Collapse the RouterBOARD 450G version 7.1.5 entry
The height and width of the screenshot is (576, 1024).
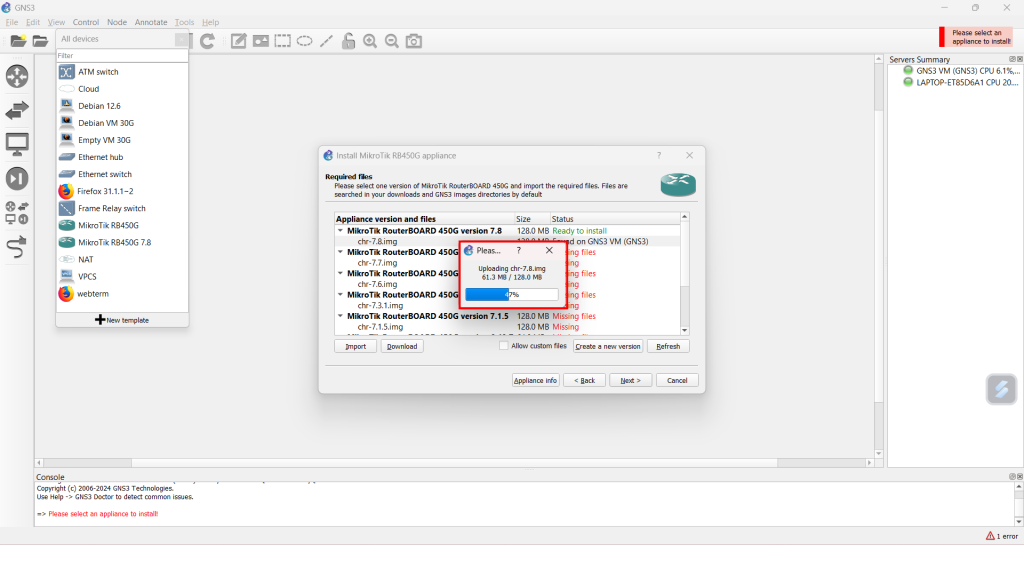340,316
